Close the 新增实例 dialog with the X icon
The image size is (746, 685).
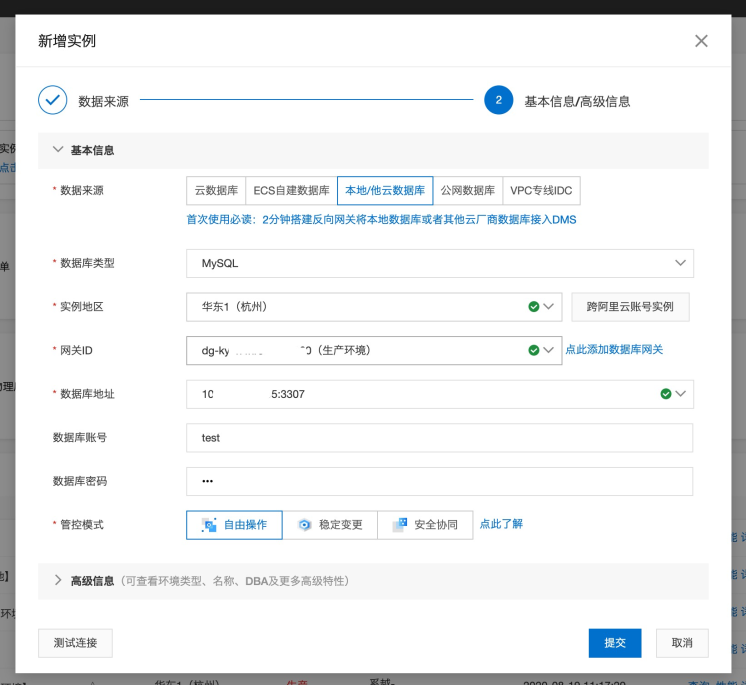coord(701,41)
